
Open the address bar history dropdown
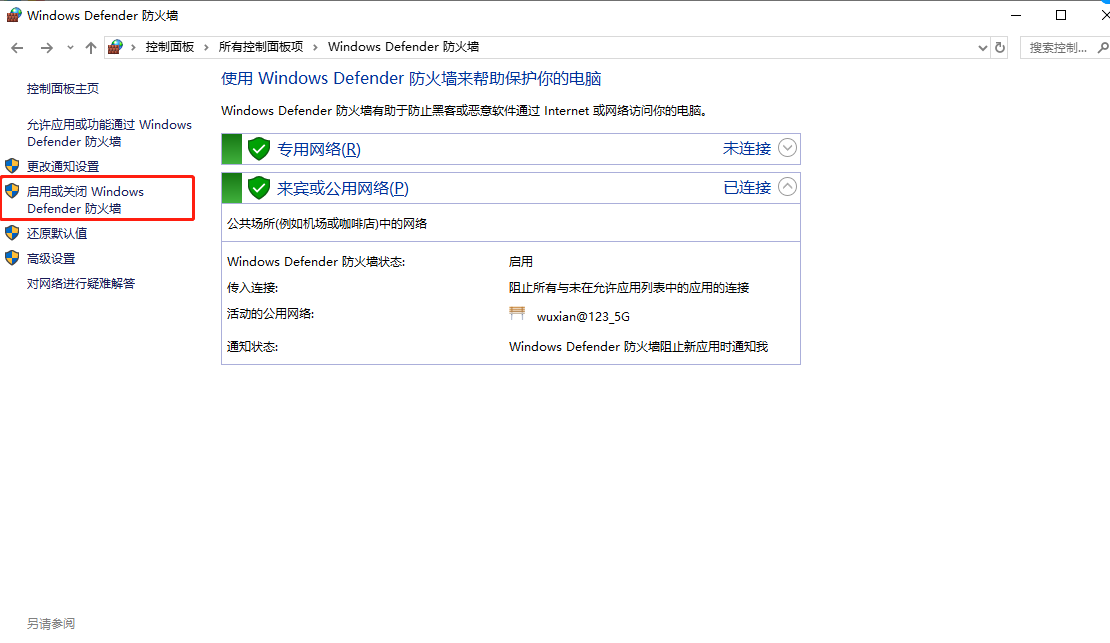(x=981, y=47)
